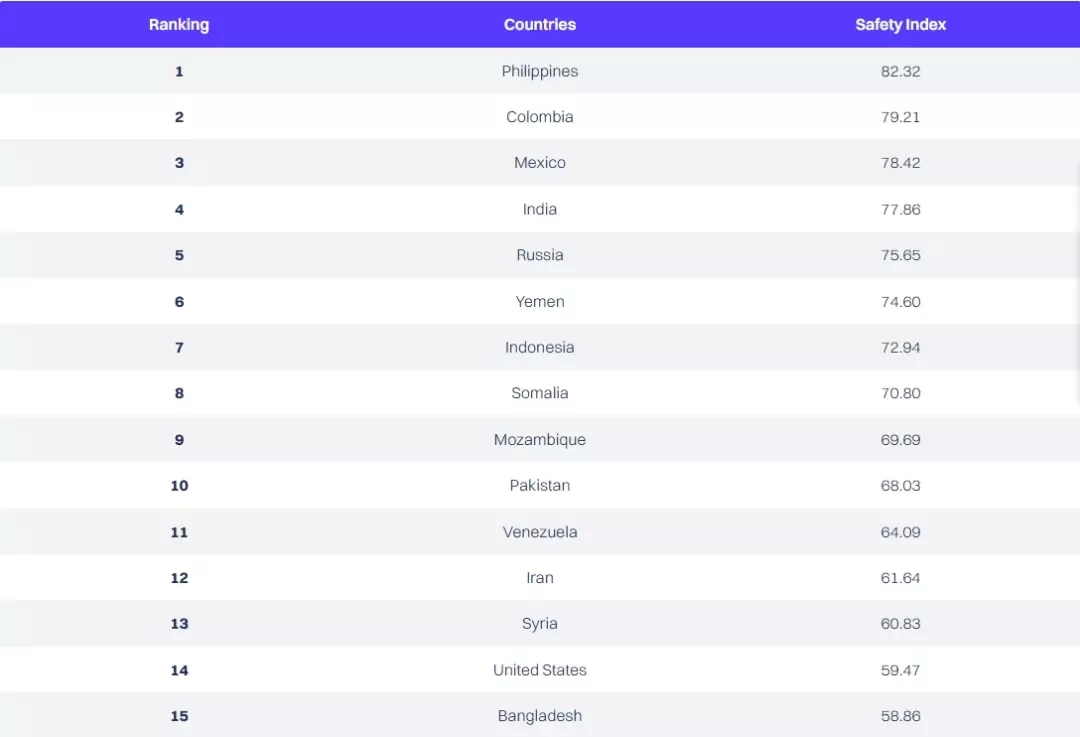This screenshot has width=1080, height=737.
Task: Click the Safety Index column header
Action: tap(900, 25)
